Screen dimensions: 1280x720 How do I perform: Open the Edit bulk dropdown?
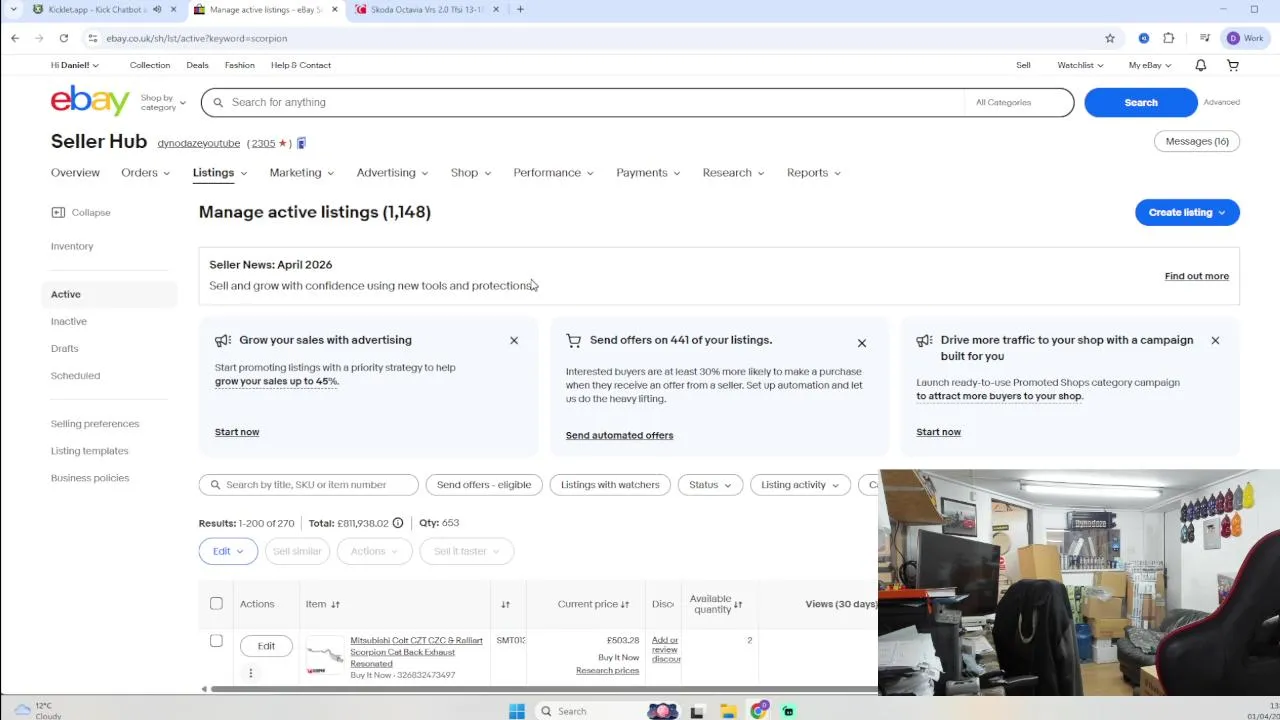tap(228, 551)
